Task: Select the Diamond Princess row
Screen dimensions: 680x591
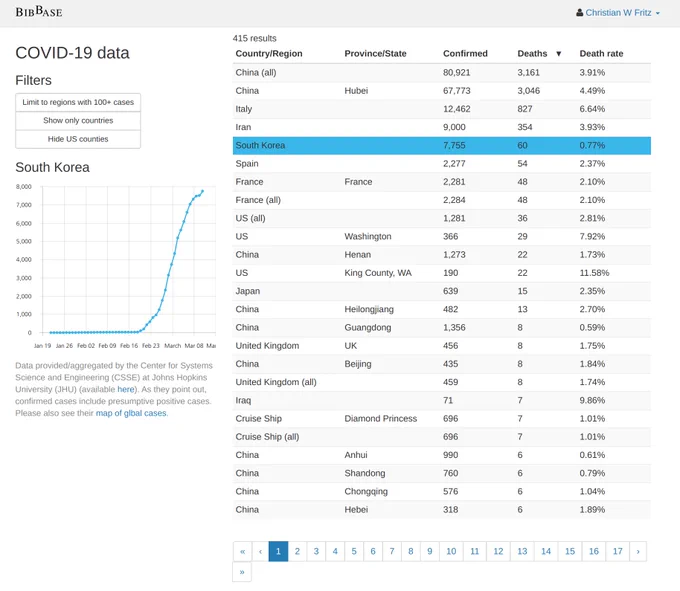Action: tap(441, 418)
